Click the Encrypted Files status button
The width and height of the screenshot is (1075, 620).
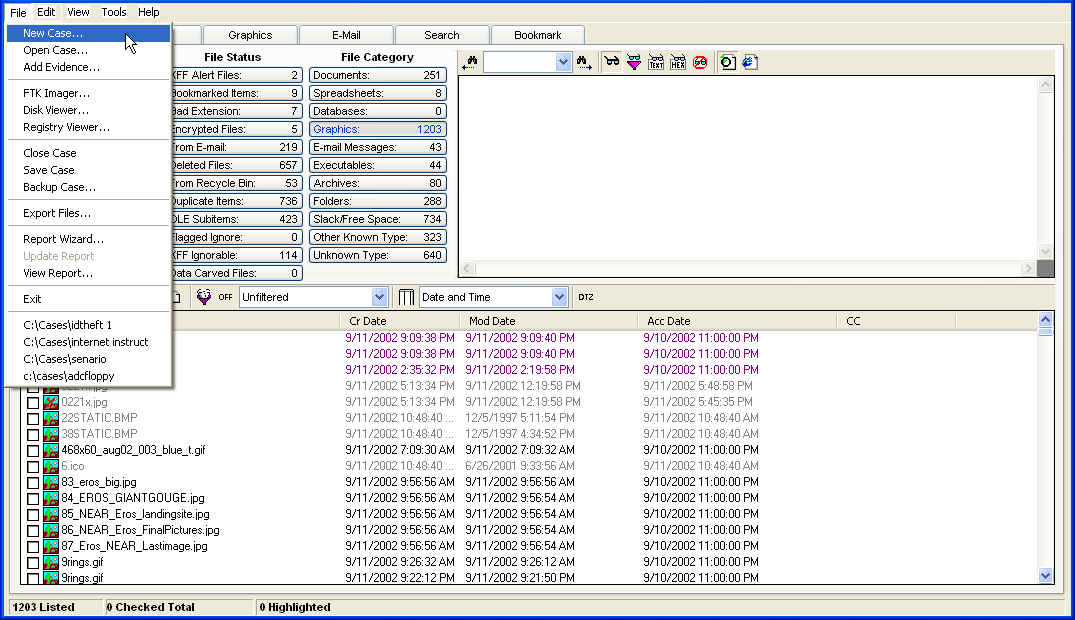pyautogui.click(x=236, y=129)
